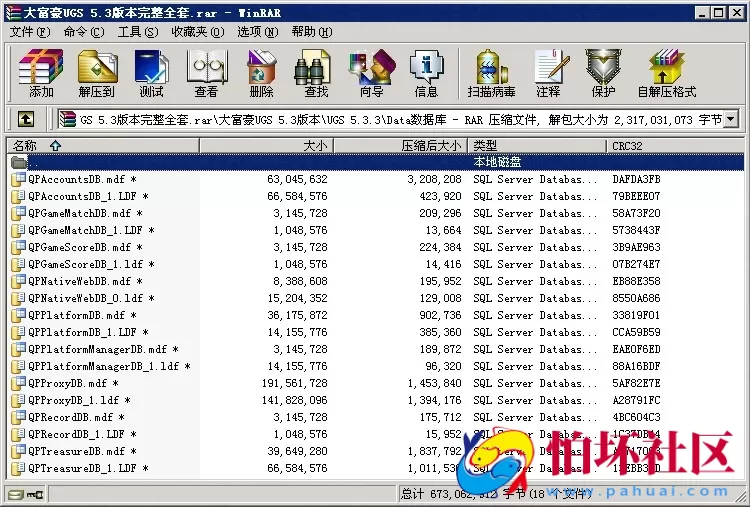Viewport: 750px width, 507px height.
Task: Sort by CRC32 column header
Action: tap(674, 145)
